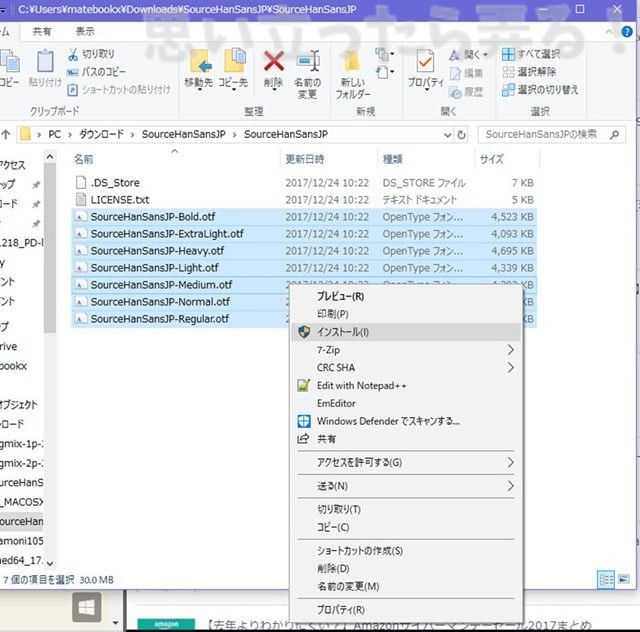This screenshot has width=640, height=632.
Task: Click the scissors Cut icon in ribbon
Action: pos(74,54)
